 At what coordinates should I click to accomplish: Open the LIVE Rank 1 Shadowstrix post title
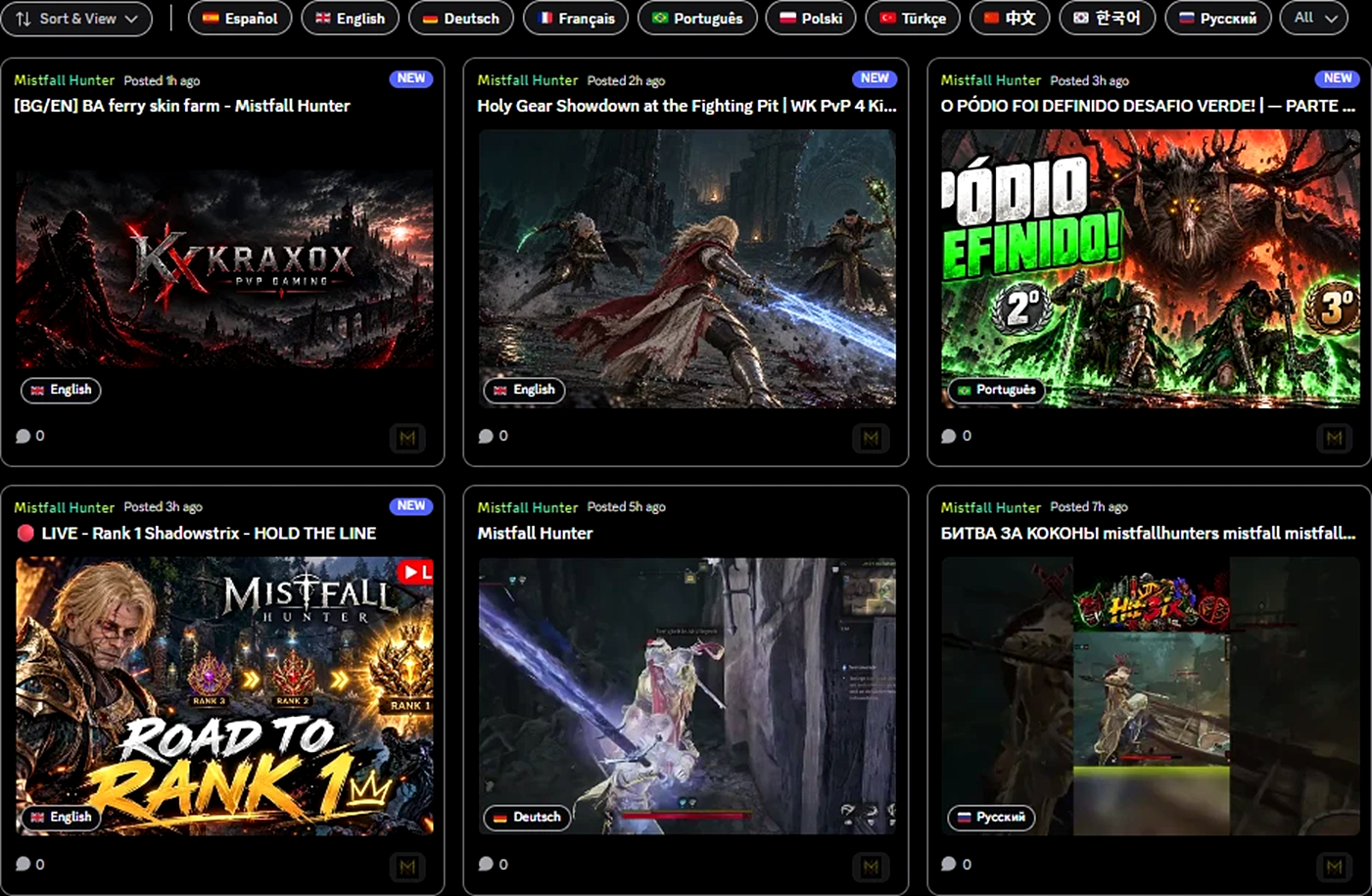click(195, 534)
